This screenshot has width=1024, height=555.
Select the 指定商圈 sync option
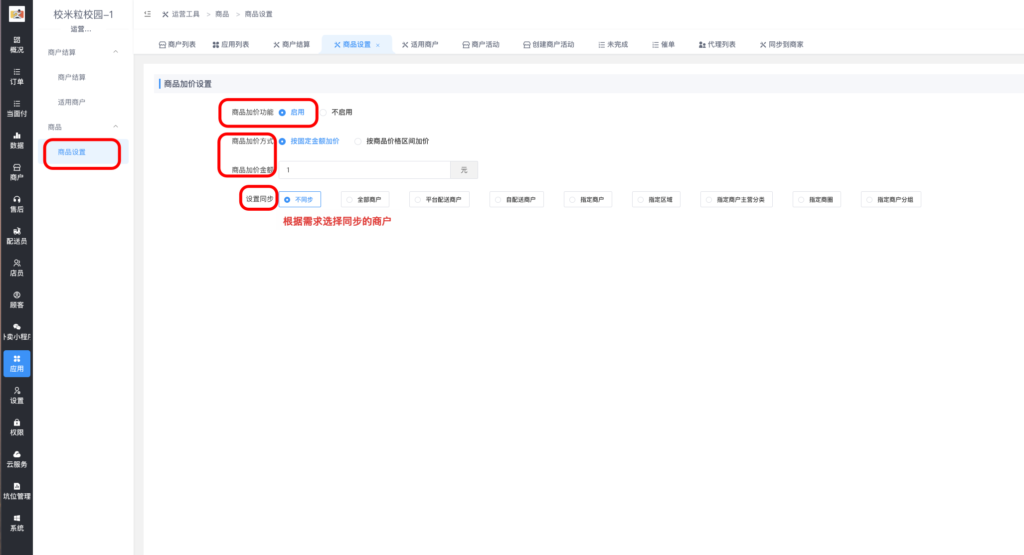click(816, 200)
